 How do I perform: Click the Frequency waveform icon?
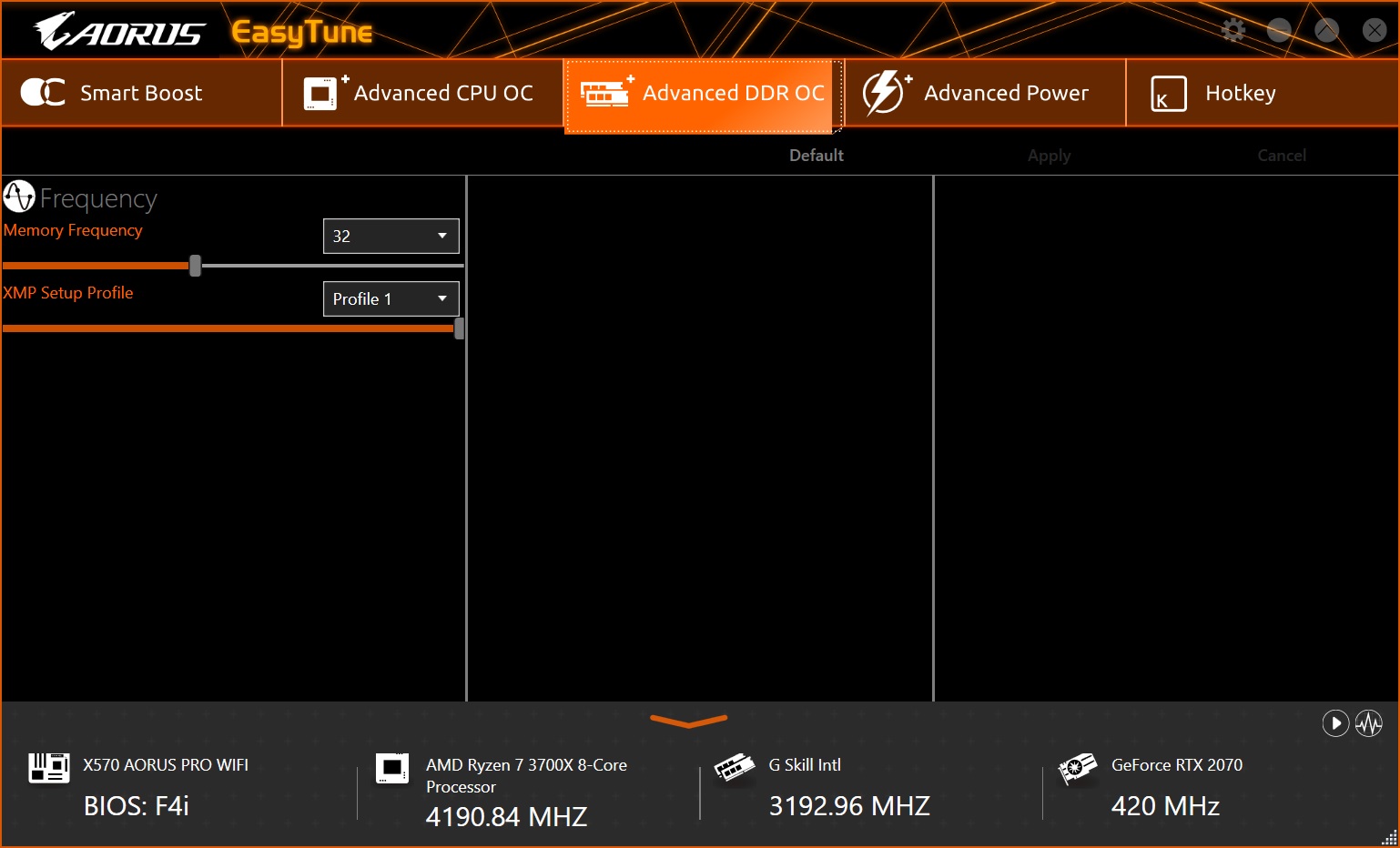click(x=19, y=197)
